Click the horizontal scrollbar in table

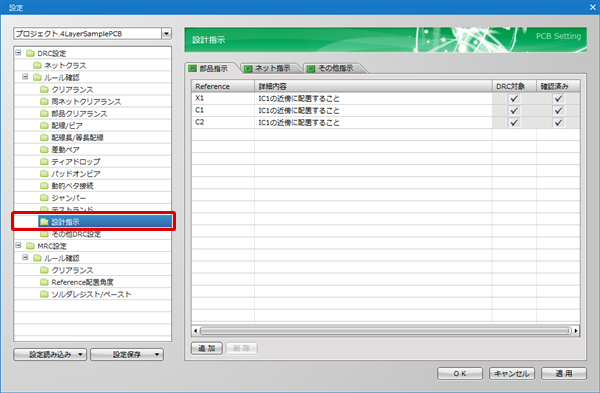coord(385,331)
